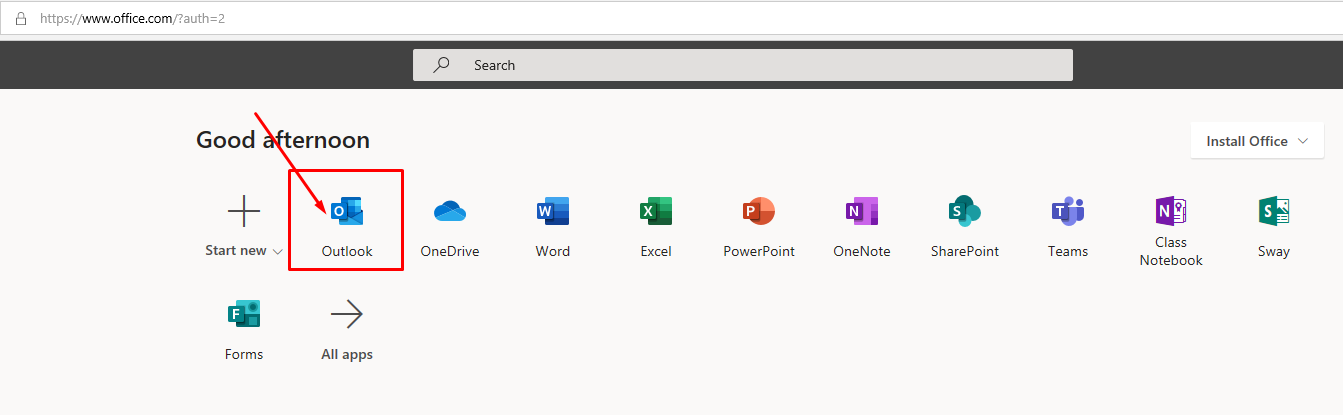Viewport: 1343px width, 415px height.
Task: Launch the Sway app
Action: click(1274, 212)
